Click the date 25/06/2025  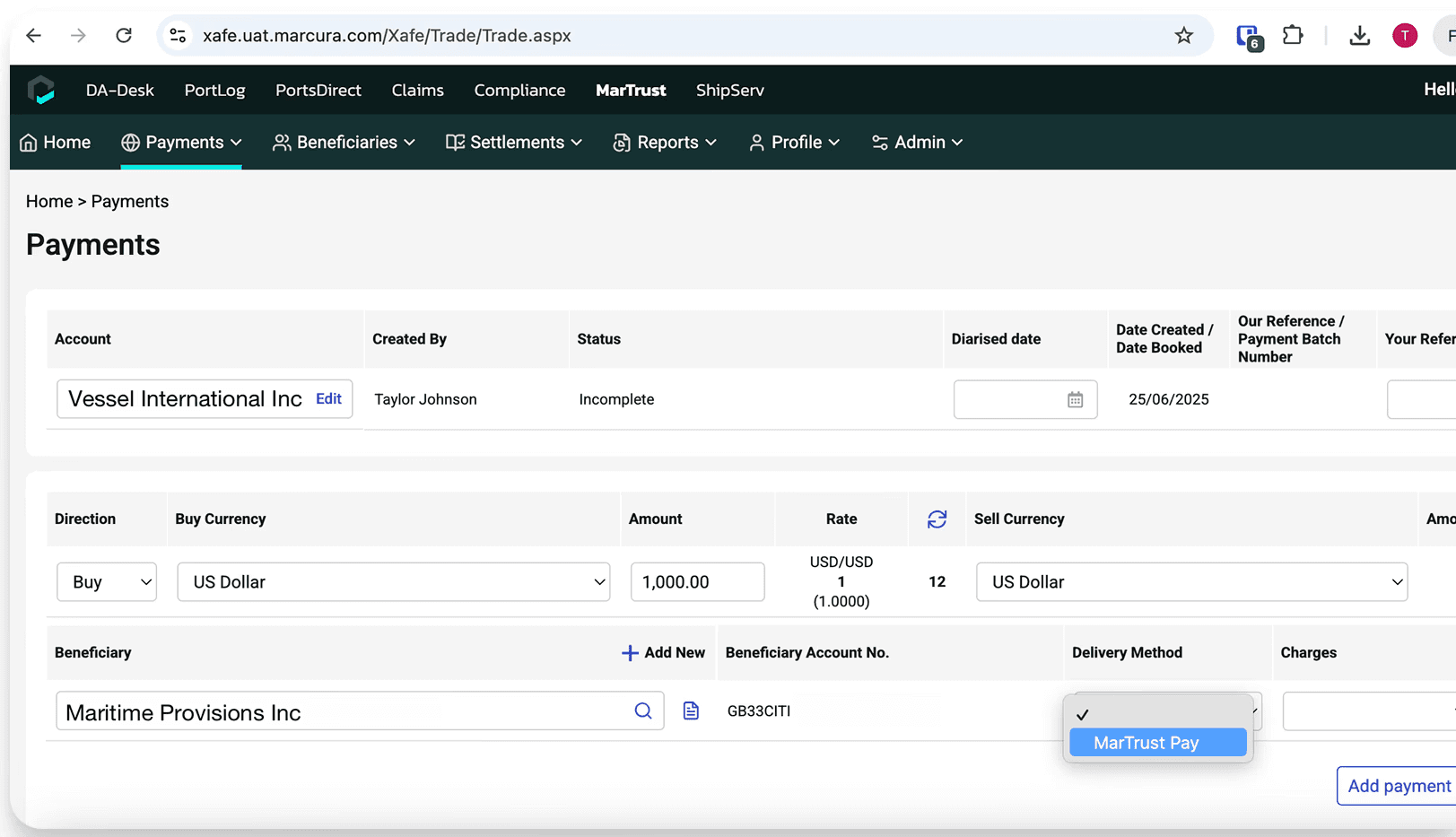[x=1169, y=400]
